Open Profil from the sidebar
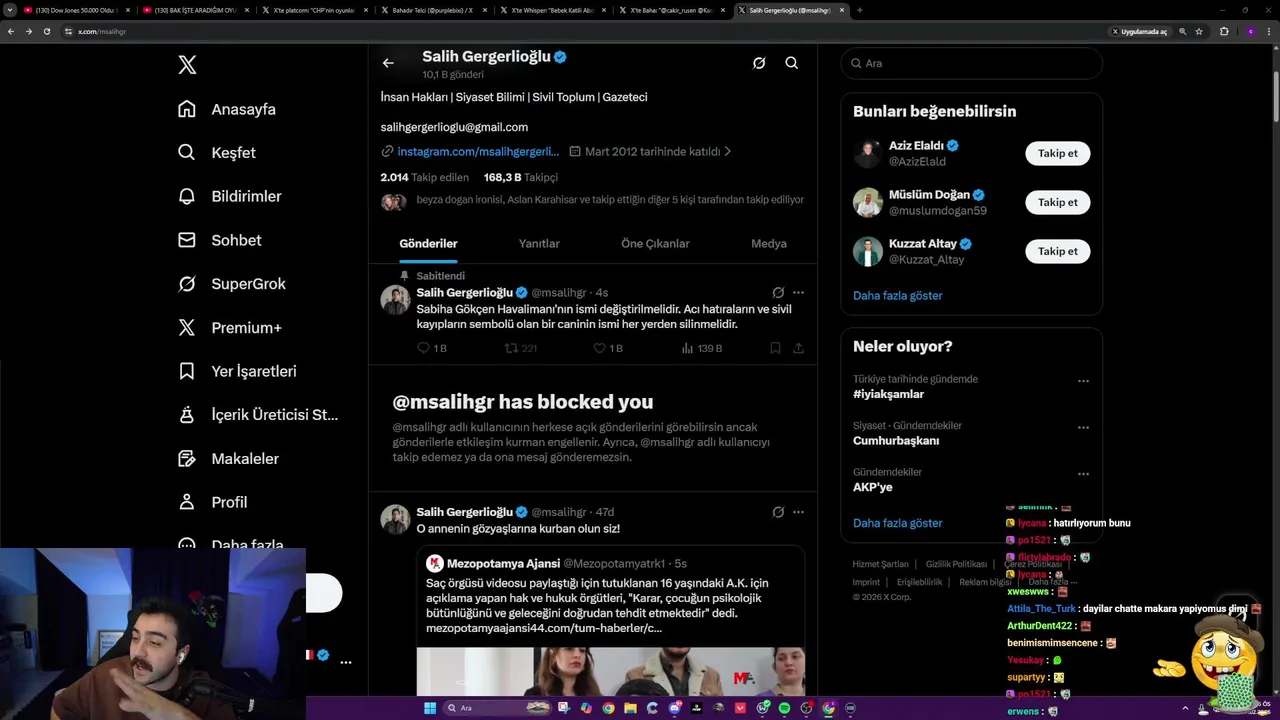Viewport: 1280px width, 720px height. tap(212, 502)
